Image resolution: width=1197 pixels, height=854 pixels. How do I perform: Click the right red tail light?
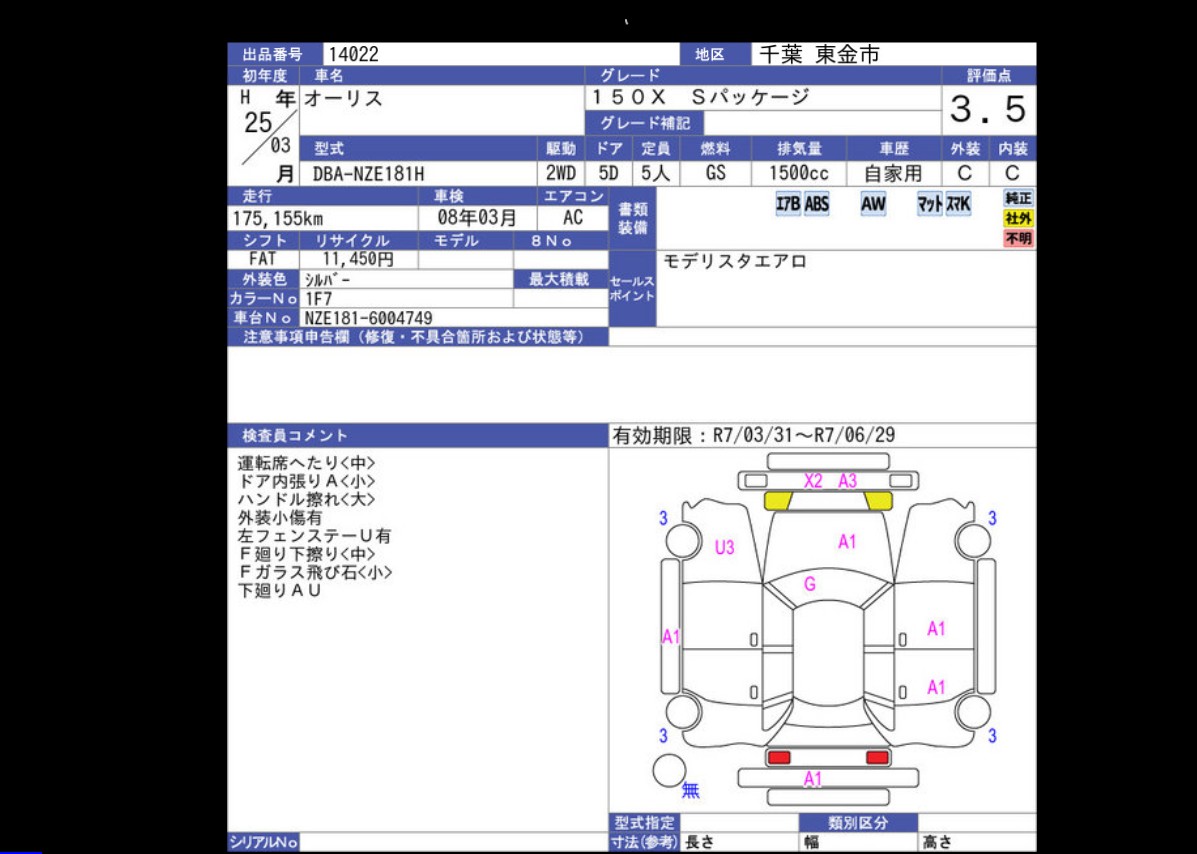[x=878, y=757]
